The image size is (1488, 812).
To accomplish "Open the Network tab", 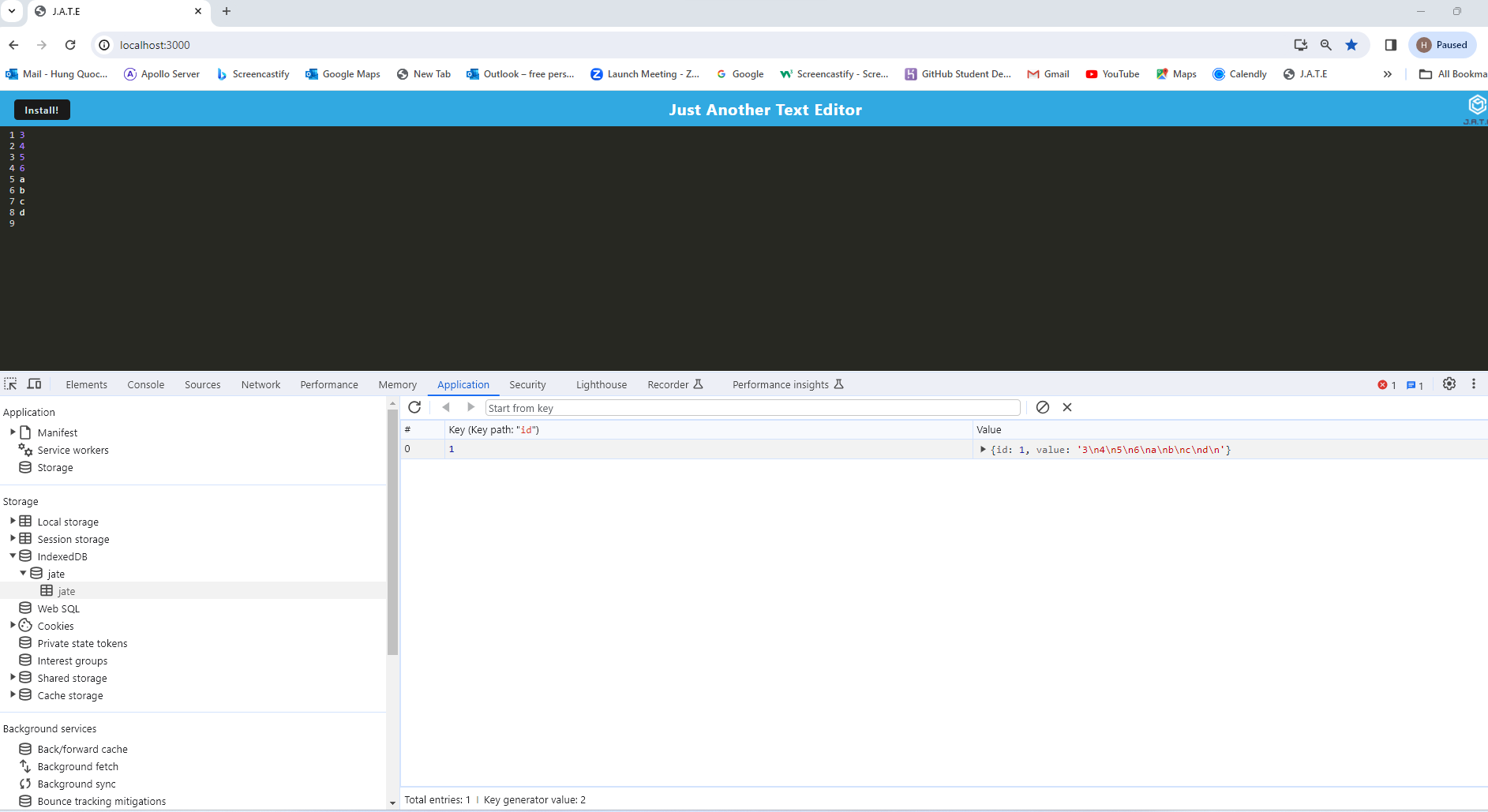I will pos(260,385).
